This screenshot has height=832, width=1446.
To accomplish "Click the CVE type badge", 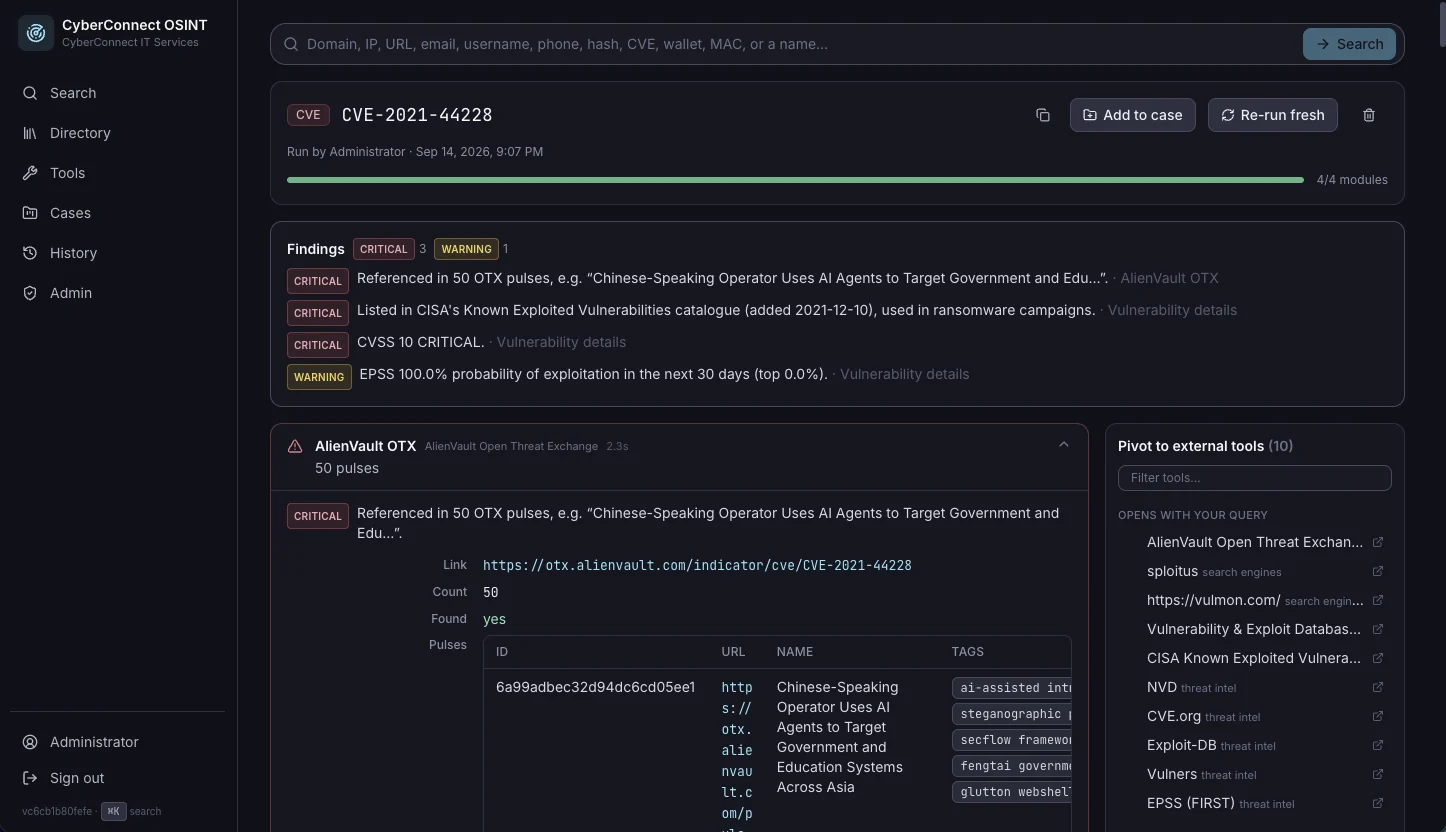I will [x=308, y=115].
